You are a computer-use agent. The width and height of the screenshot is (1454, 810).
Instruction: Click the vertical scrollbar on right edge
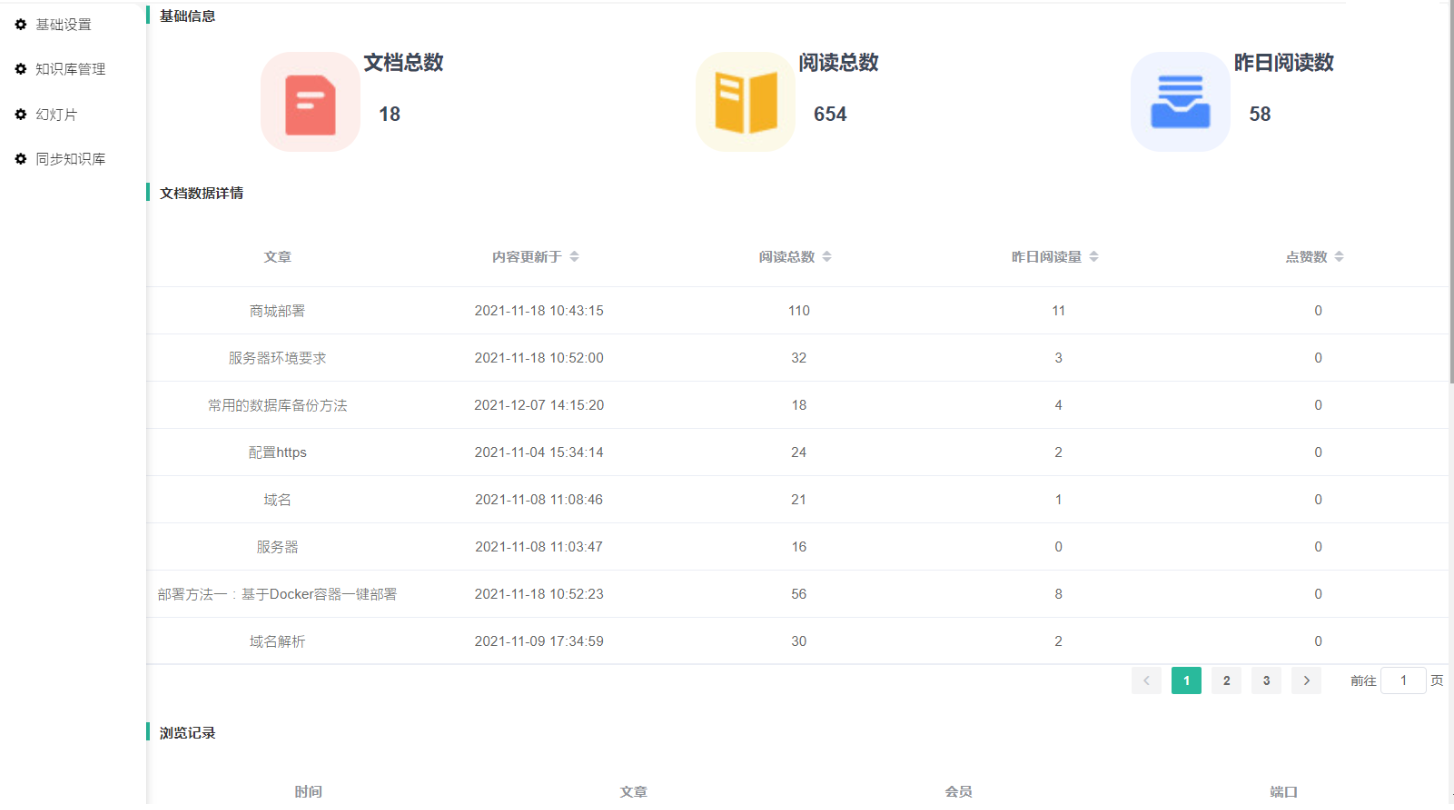coord(1450,200)
